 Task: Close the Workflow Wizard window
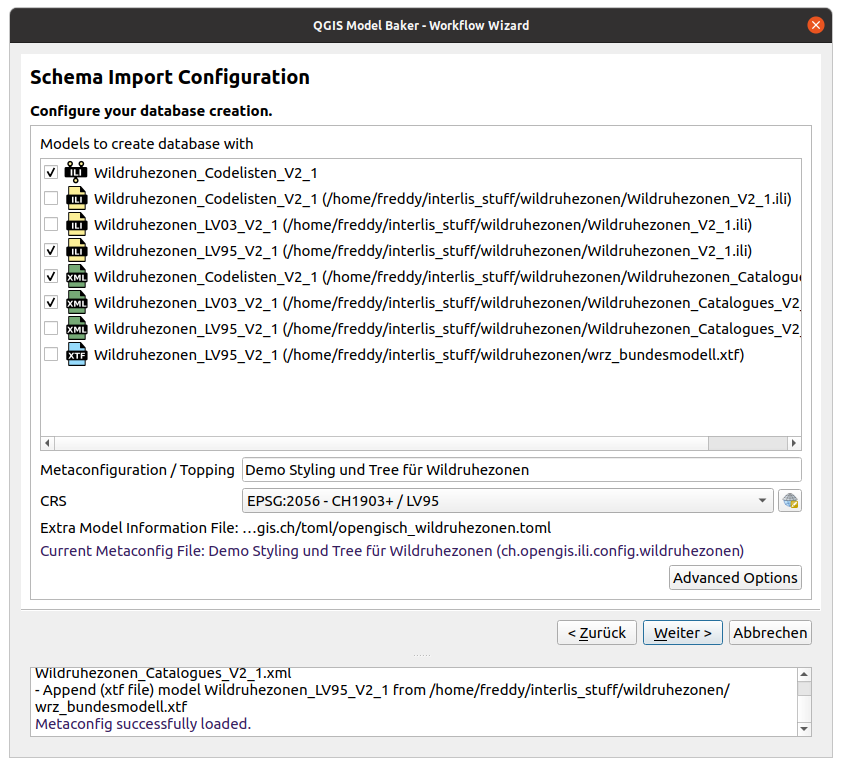point(815,25)
